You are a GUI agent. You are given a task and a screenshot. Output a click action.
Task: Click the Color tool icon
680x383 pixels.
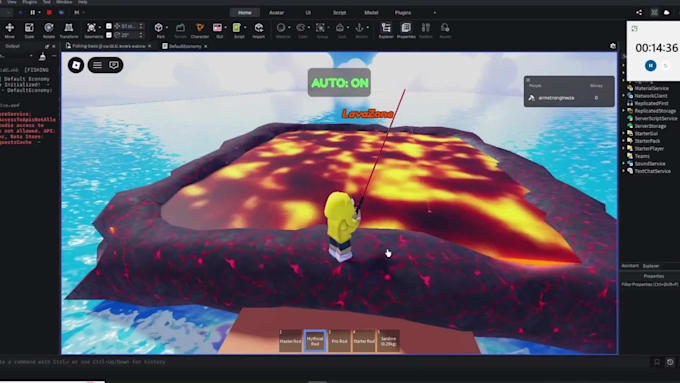[301, 29]
